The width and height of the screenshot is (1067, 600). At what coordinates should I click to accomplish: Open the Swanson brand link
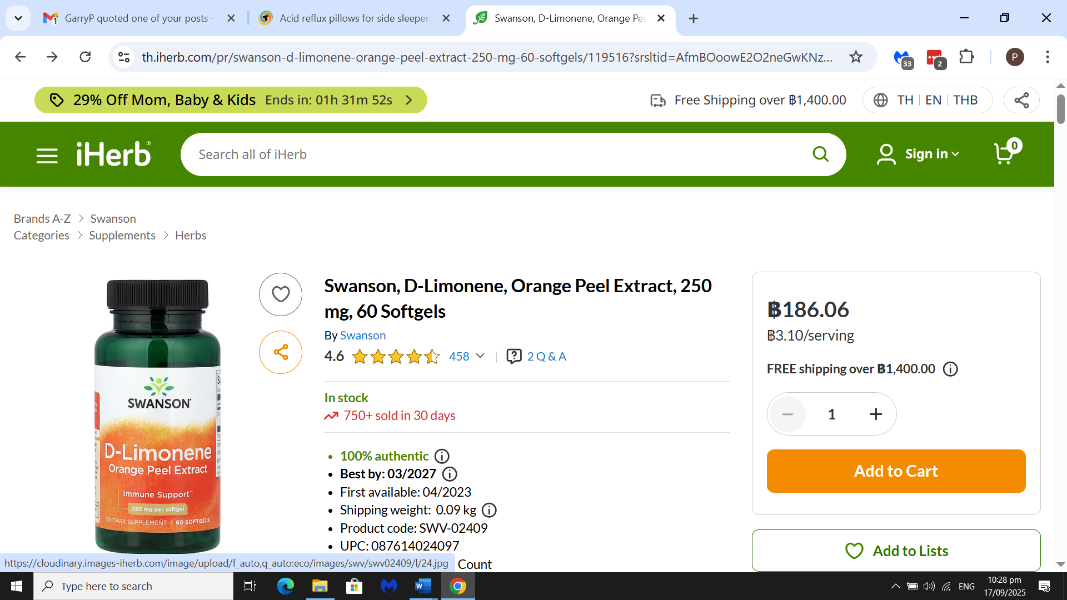362,335
